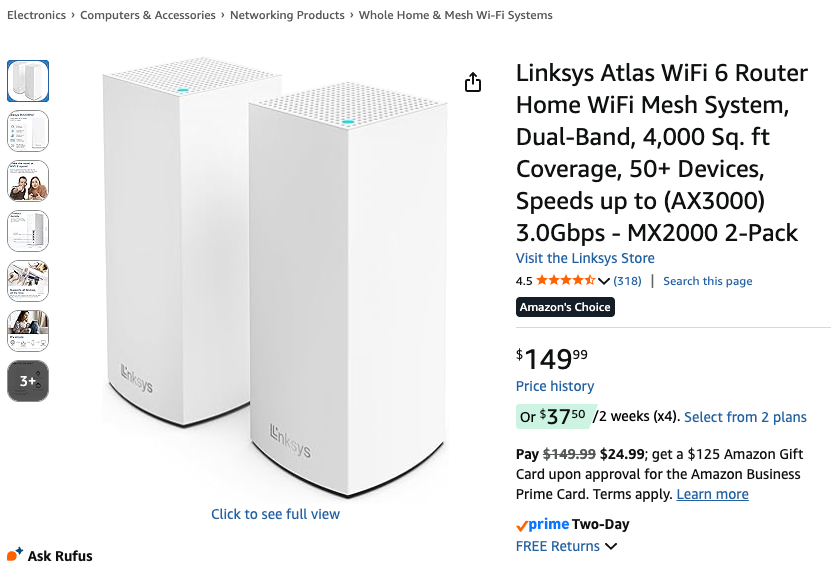Viewport: 838px width, 562px height.
Task: Expand the rating breakdown chevron
Action: pyautogui.click(x=604, y=282)
